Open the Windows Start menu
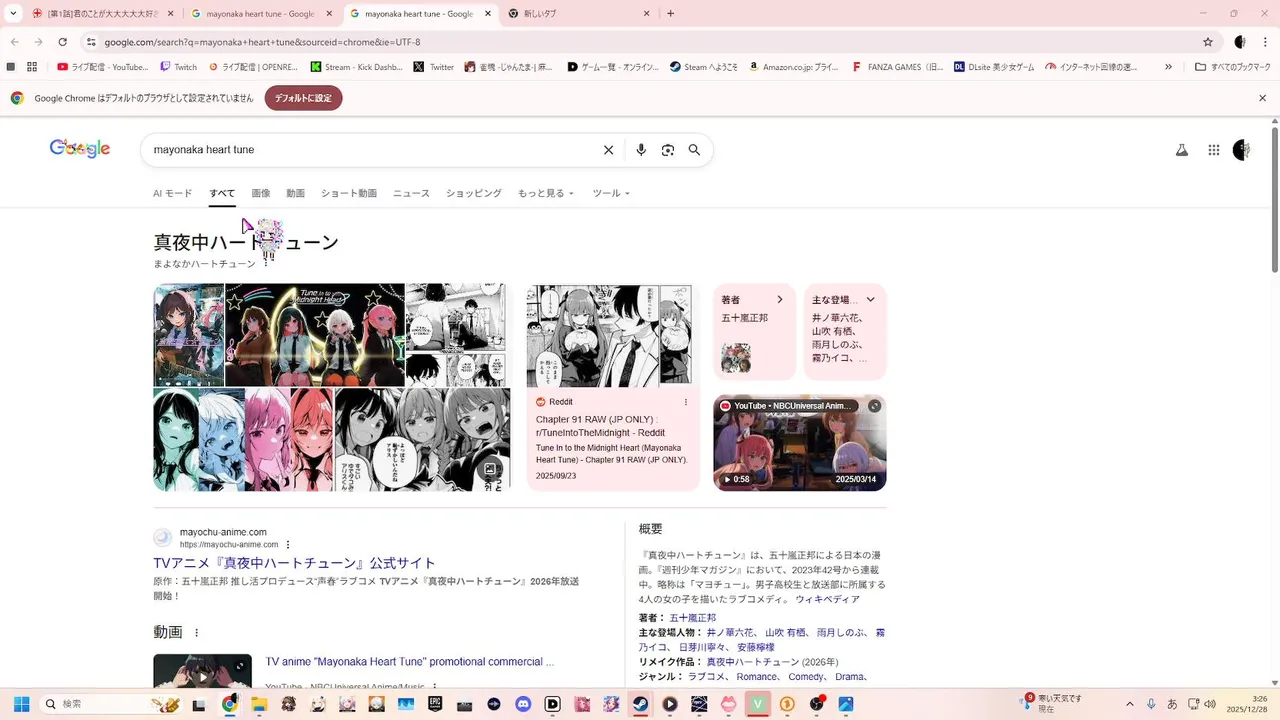The height and width of the screenshot is (720, 1280). pos(21,704)
